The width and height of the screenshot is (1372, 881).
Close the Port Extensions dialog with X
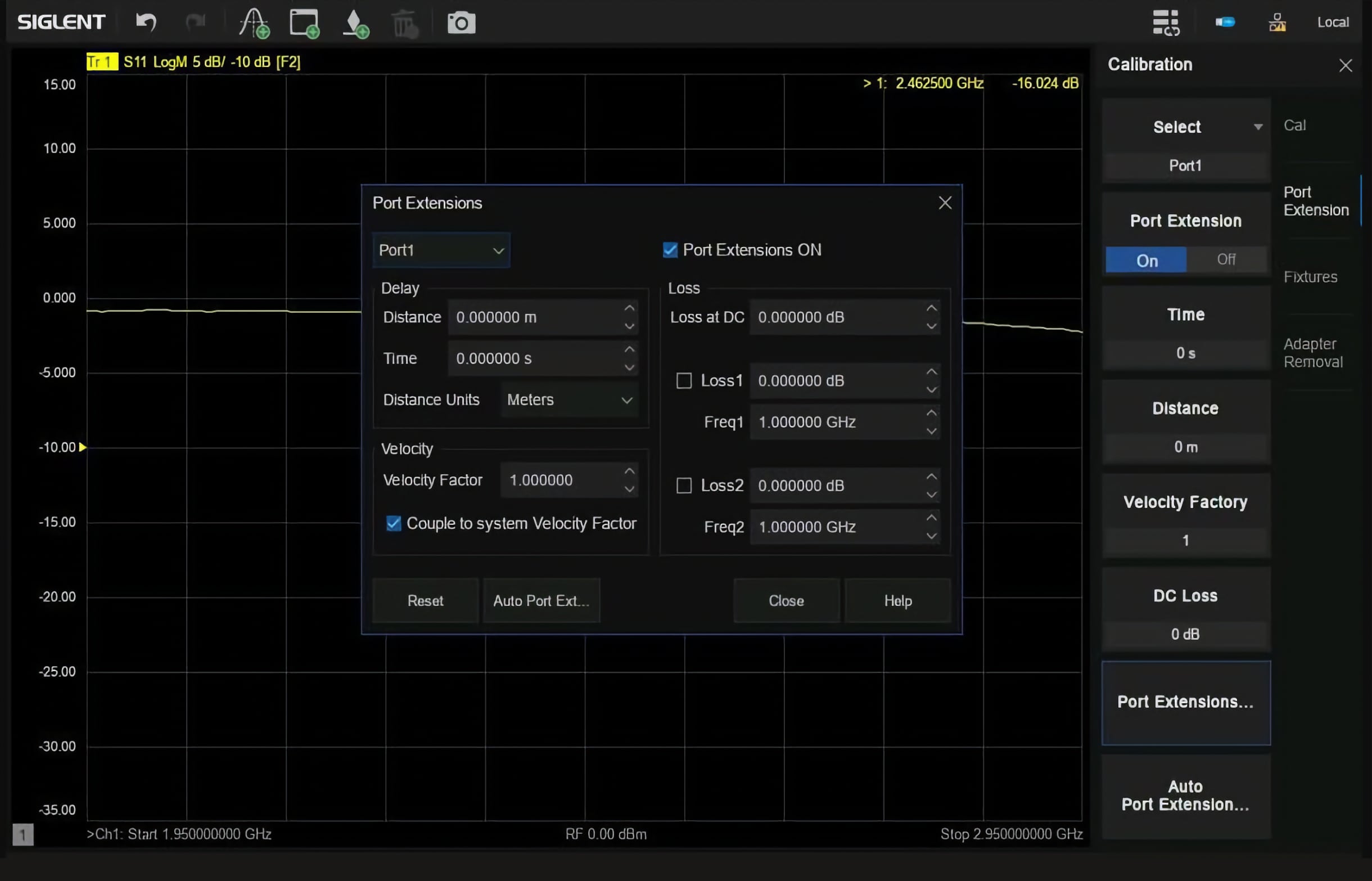click(x=945, y=203)
